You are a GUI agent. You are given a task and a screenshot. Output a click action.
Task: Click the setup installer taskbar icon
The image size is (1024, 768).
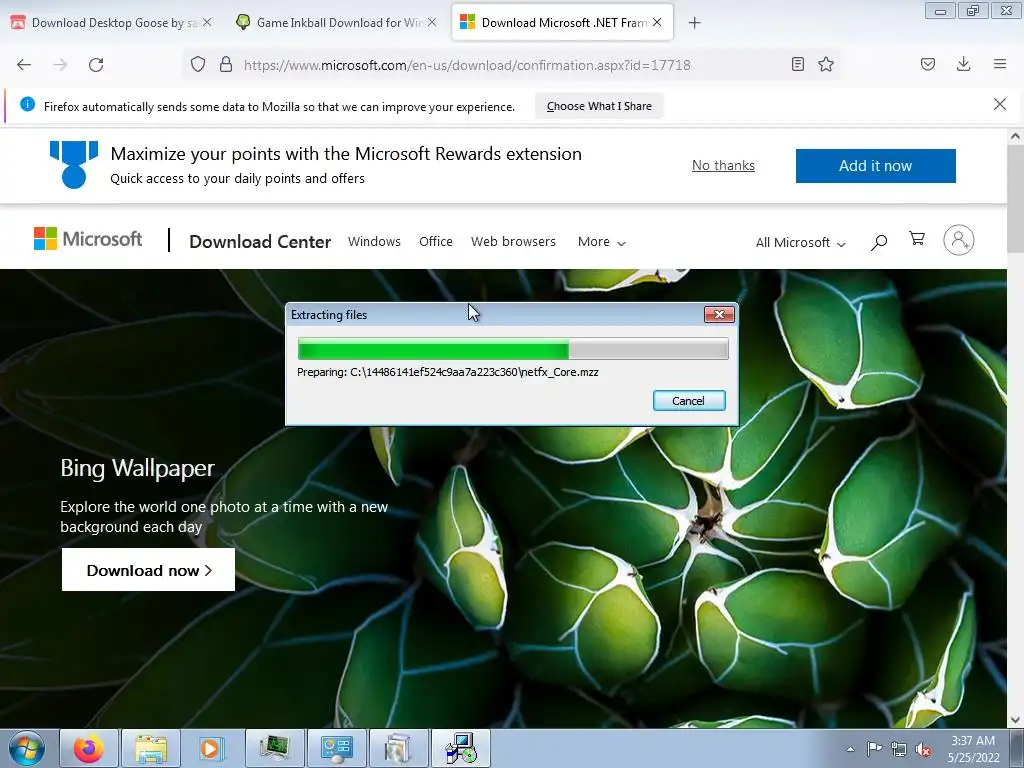pos(460,748)
